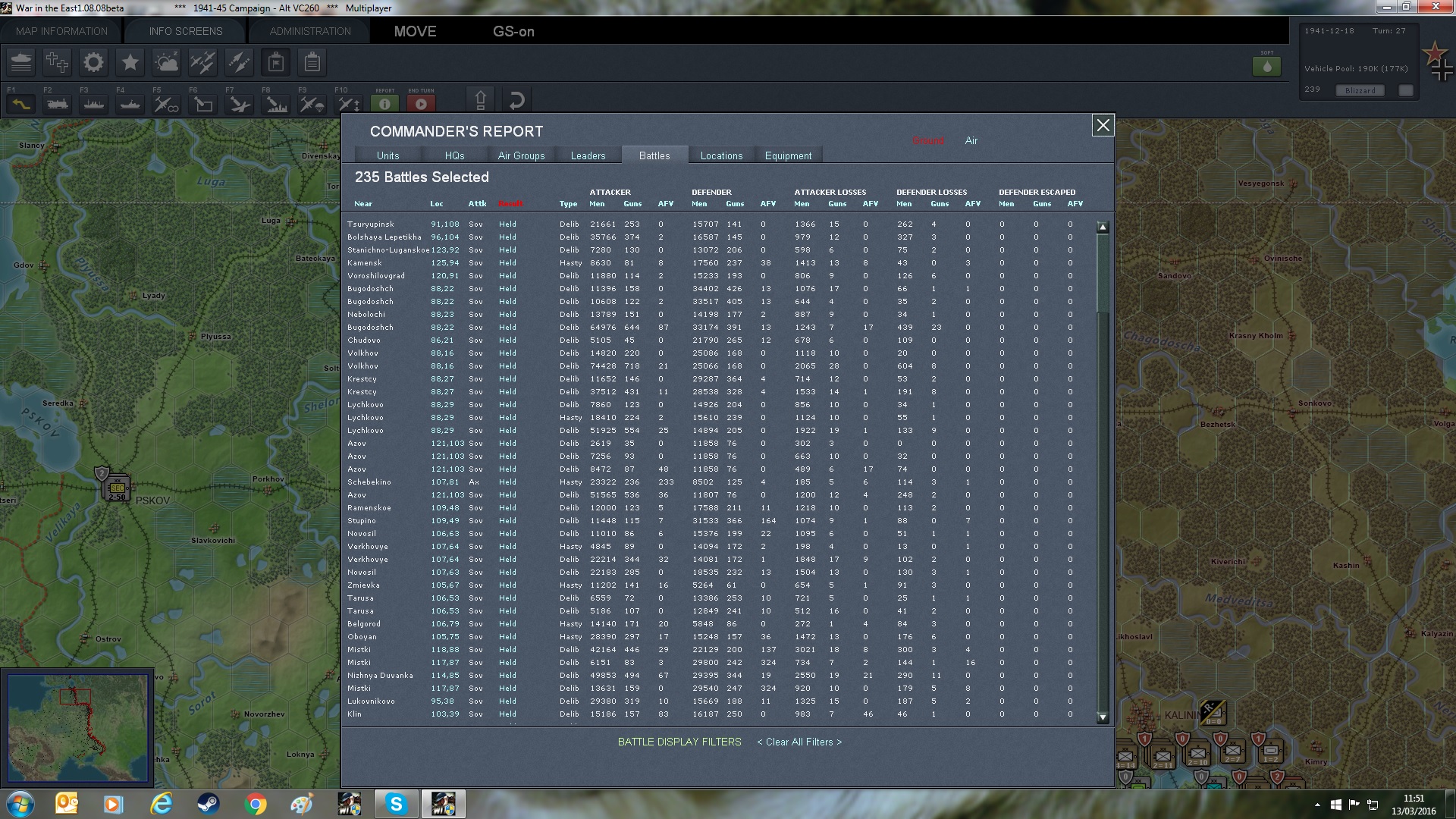Select the F1 move mode icon
This screenshot has height=819, width=1456.
coord(21,104)
